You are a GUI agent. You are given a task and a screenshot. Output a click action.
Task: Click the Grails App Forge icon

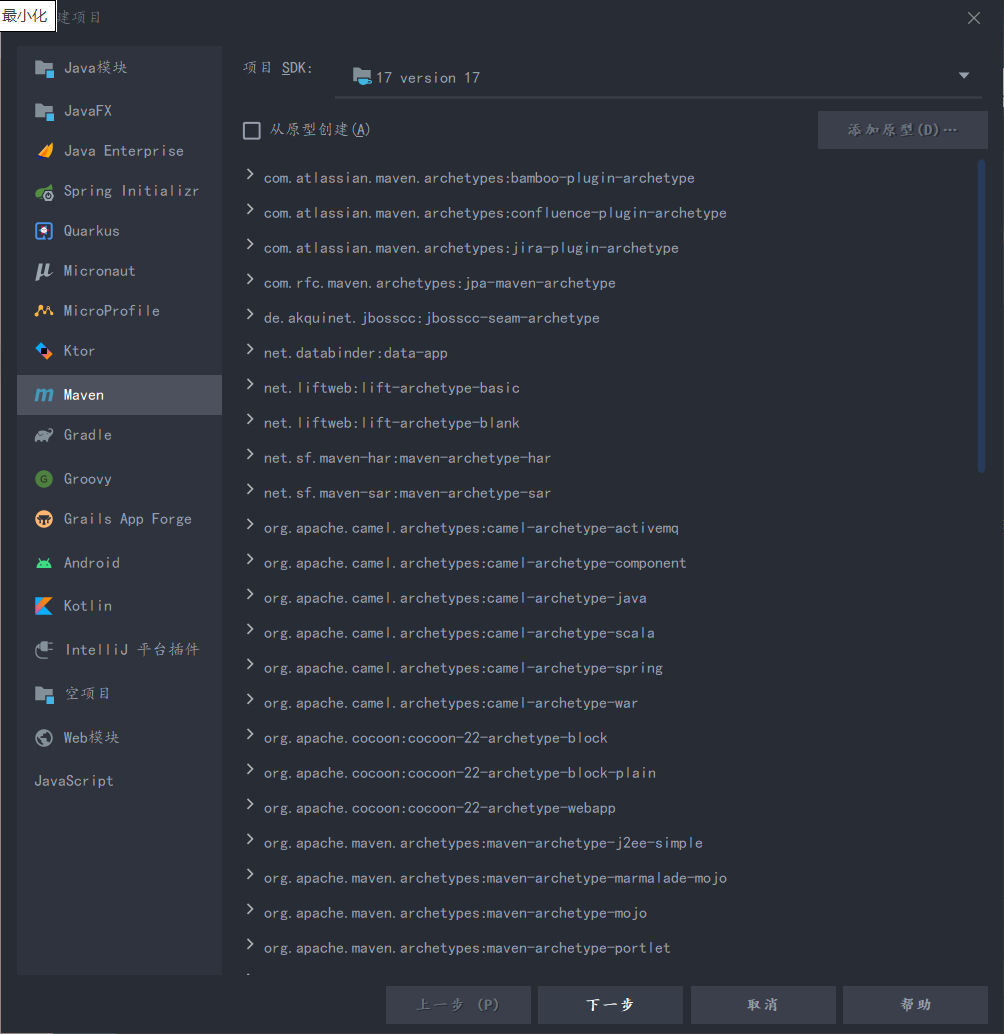(x=44, y=519)
